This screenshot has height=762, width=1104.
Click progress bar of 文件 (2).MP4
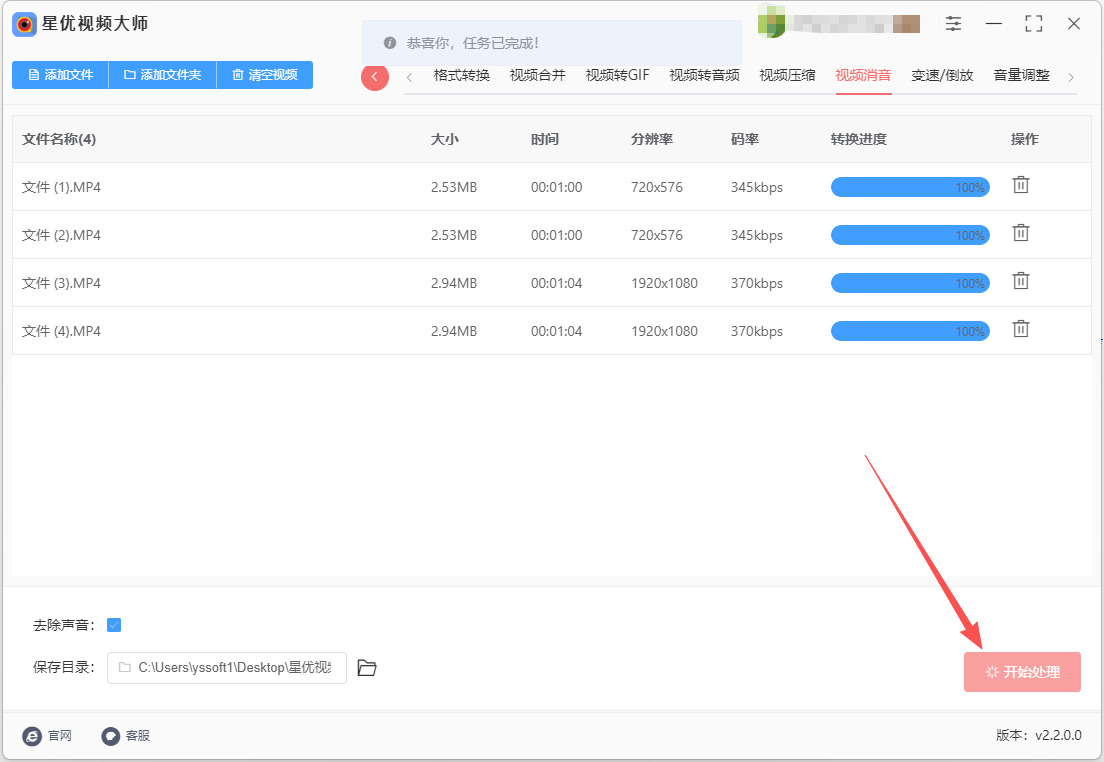pos(910,235)
